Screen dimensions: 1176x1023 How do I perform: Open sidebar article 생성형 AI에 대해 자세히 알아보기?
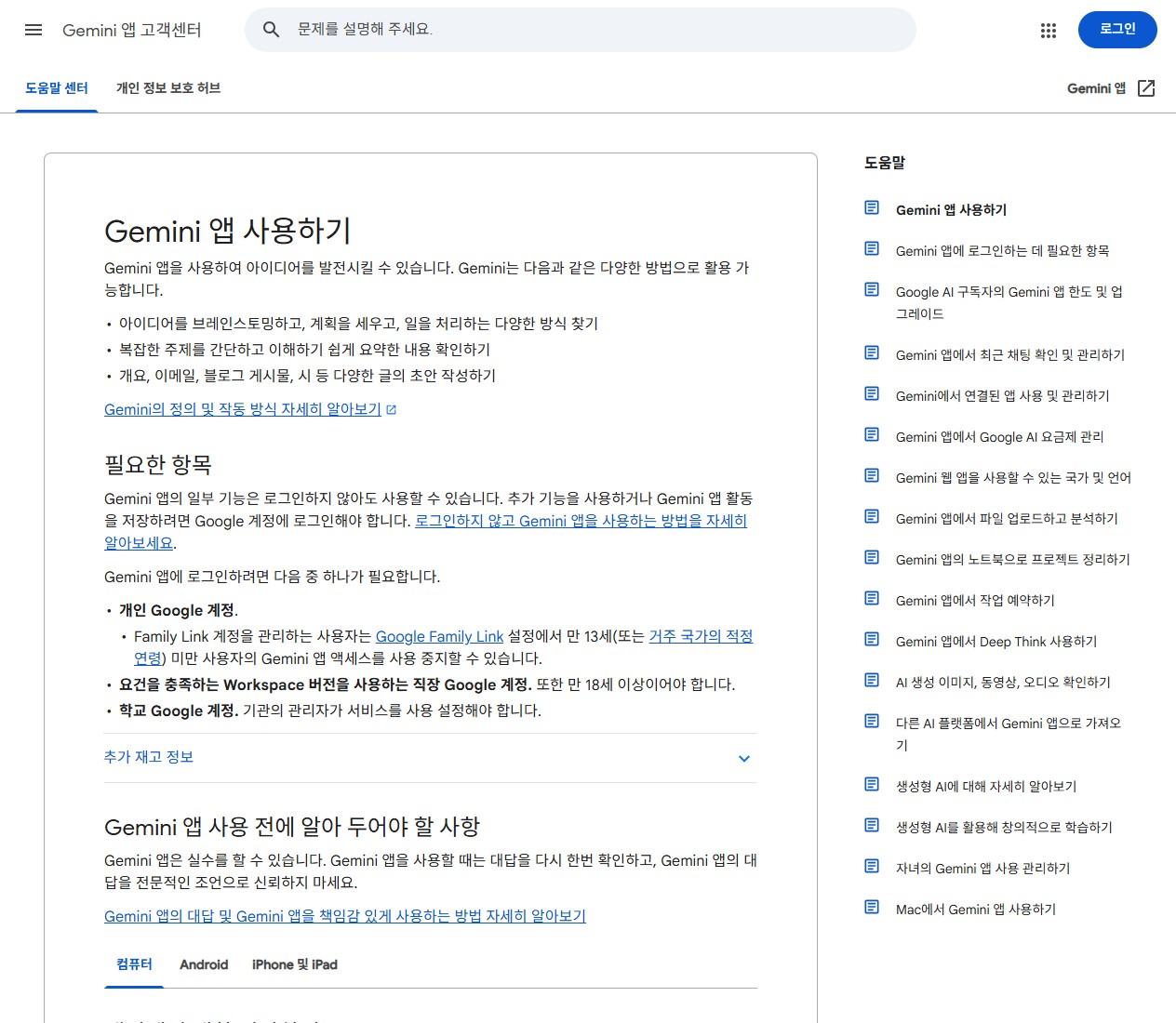[x=986, y=787]
